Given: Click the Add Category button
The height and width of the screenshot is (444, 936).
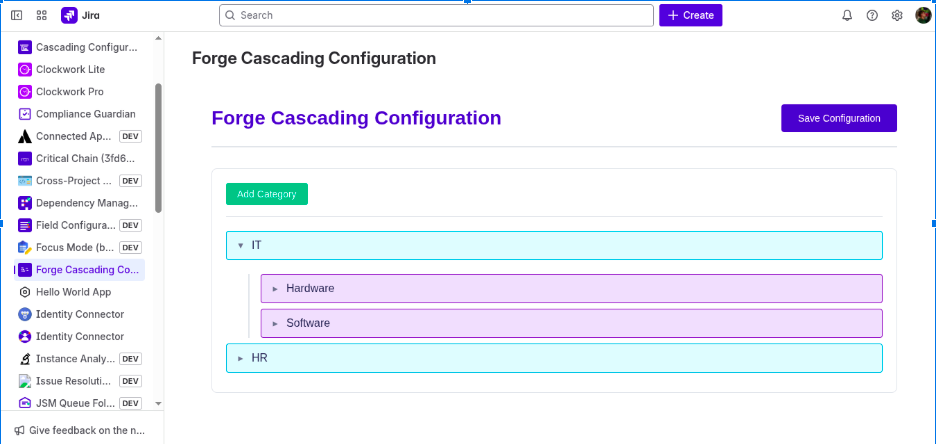Looking at the screenshot, I should coord(267,194).
